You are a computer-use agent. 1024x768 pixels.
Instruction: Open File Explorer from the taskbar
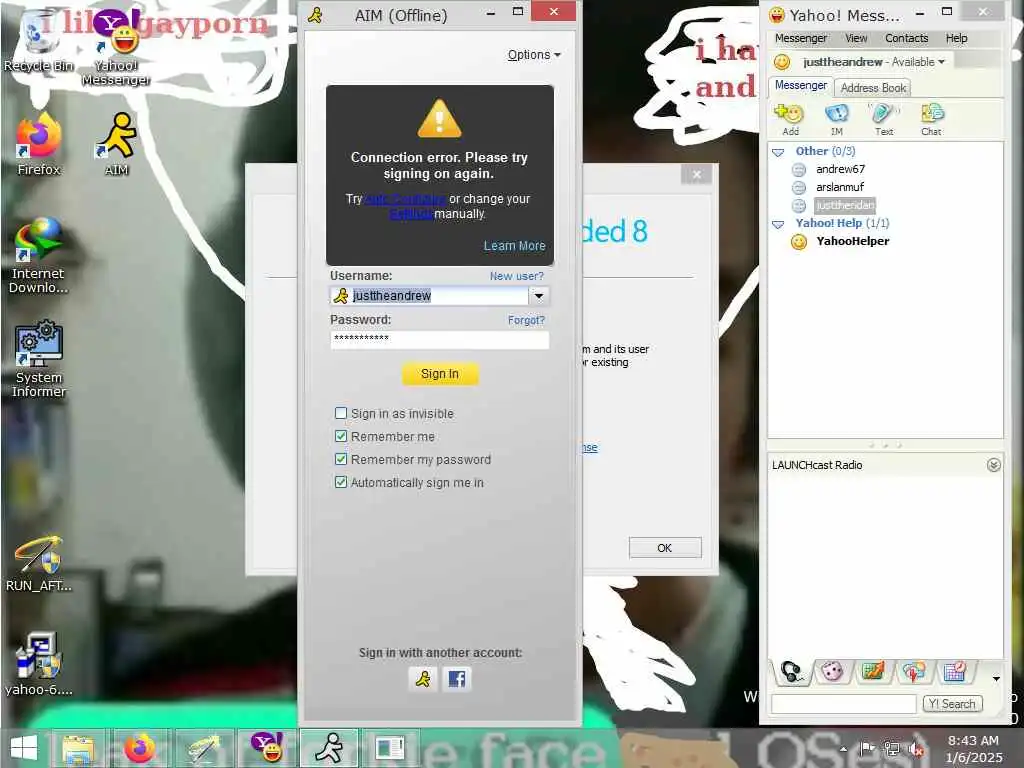click(78, 748)
